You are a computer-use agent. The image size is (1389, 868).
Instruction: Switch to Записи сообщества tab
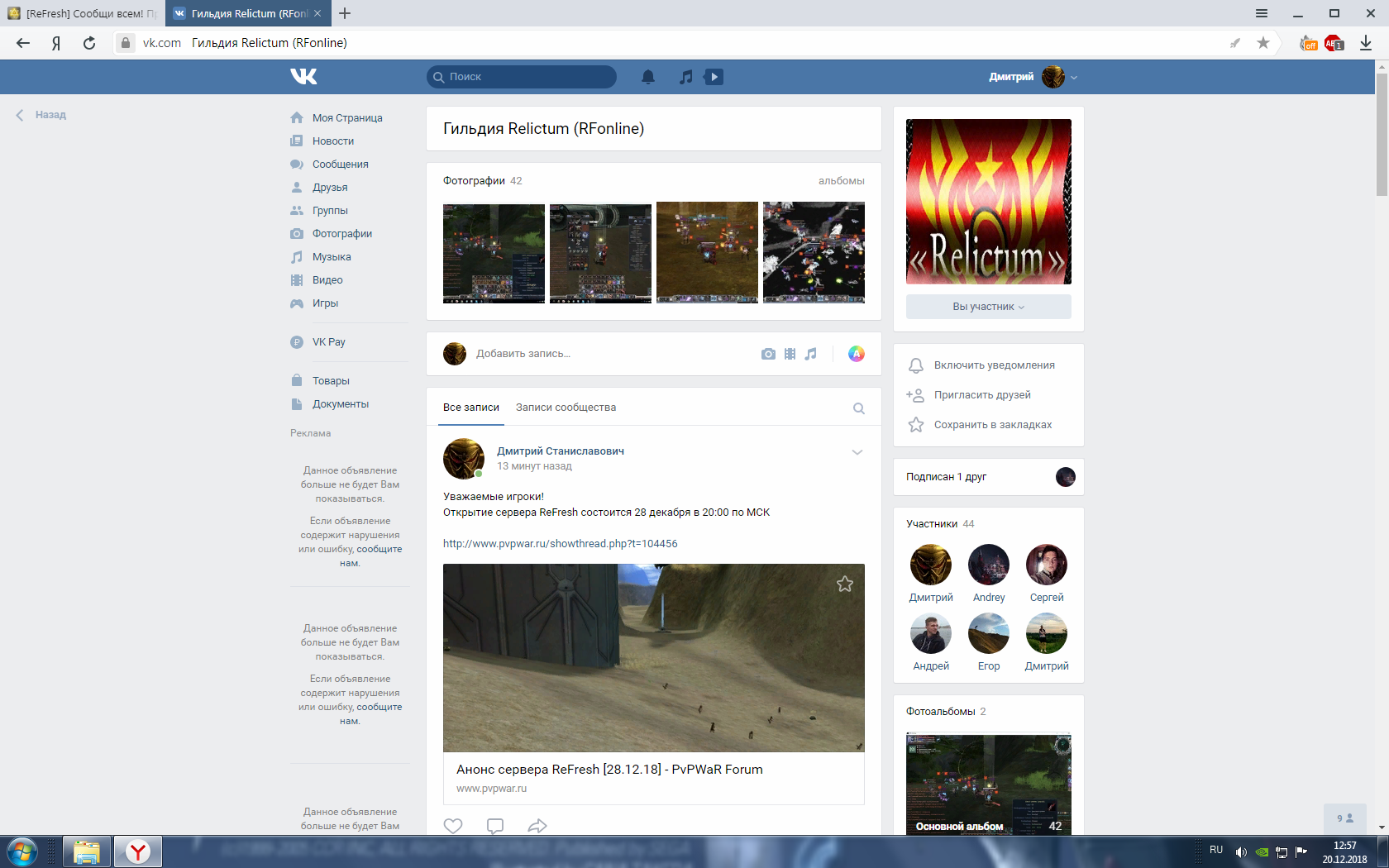pyautogui.click(x=566, y=408)
